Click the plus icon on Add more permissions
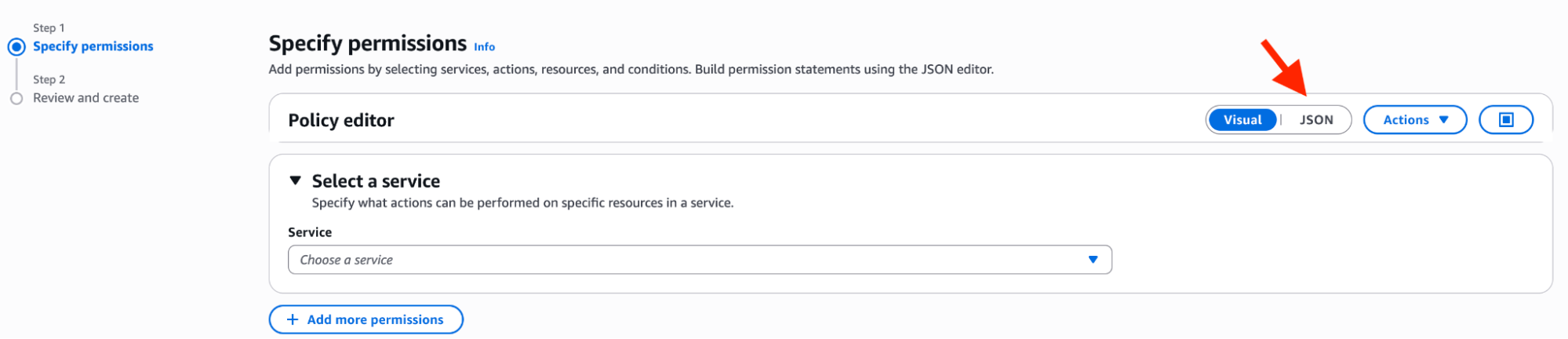1568x339 pixels. coord(293,319)
